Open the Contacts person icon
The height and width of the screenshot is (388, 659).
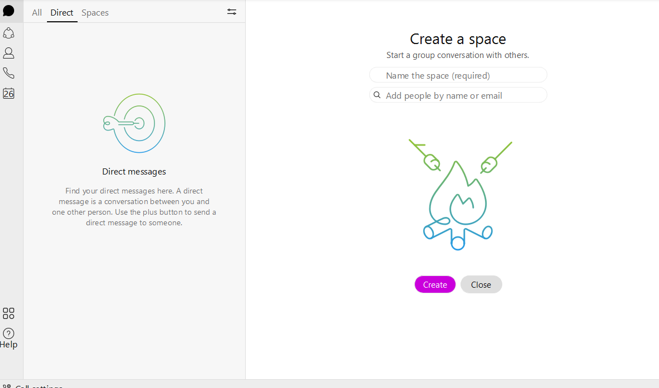point(8,53)
